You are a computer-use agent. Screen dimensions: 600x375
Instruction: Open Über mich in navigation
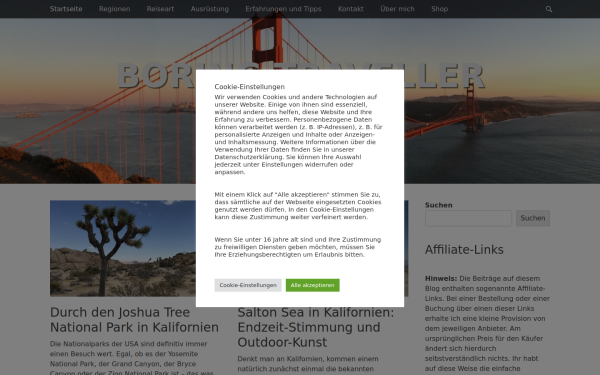coord(397,9)
